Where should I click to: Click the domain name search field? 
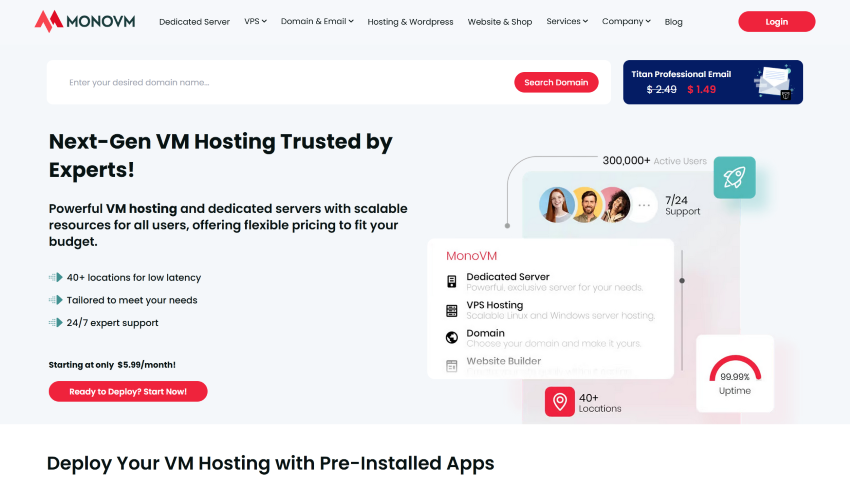(280, 82)
